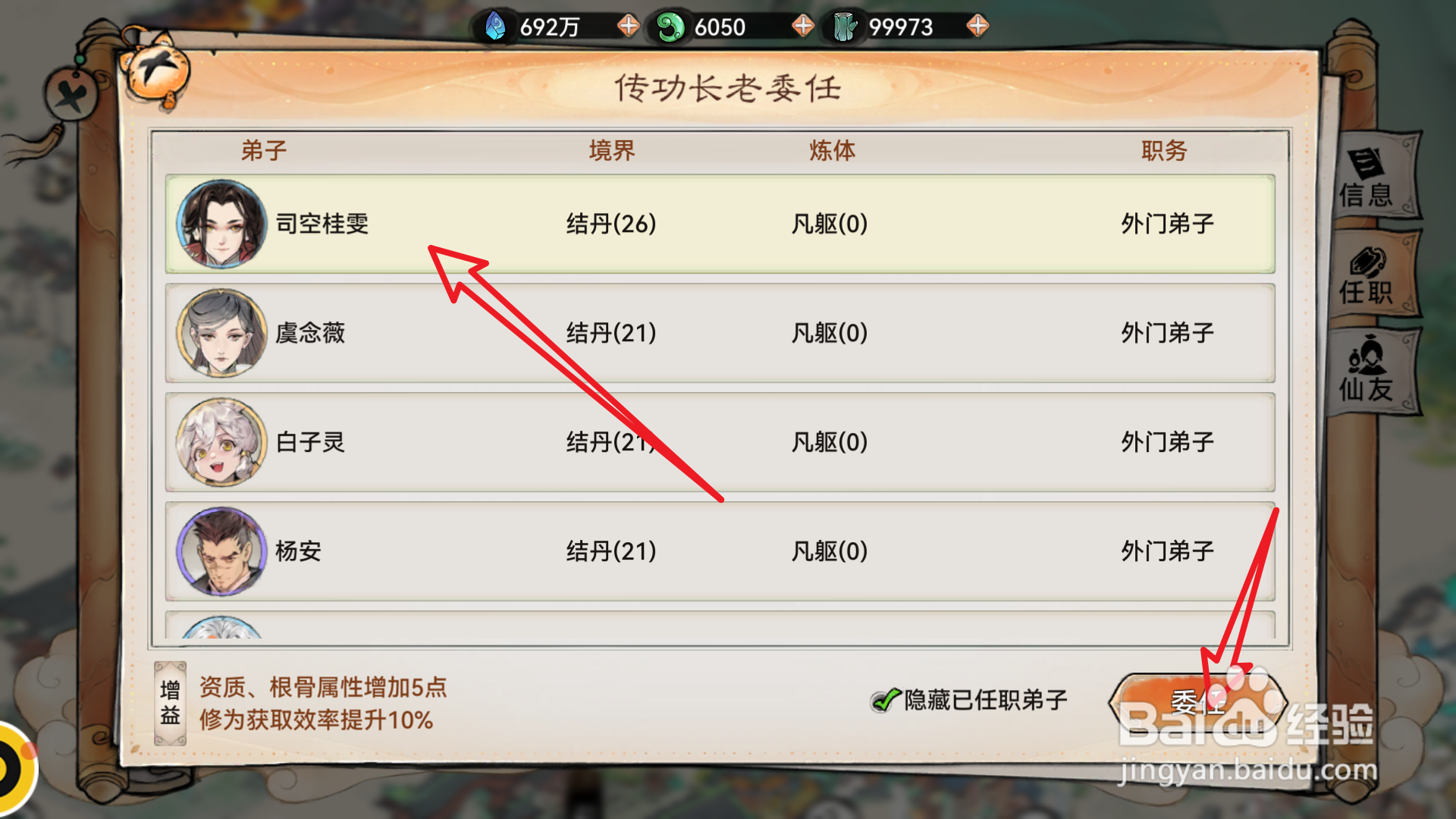Select disciple 虞念薇 row
Image resolution: width=1456 pixels, height=819 pixels.
[x=720, y=333]
